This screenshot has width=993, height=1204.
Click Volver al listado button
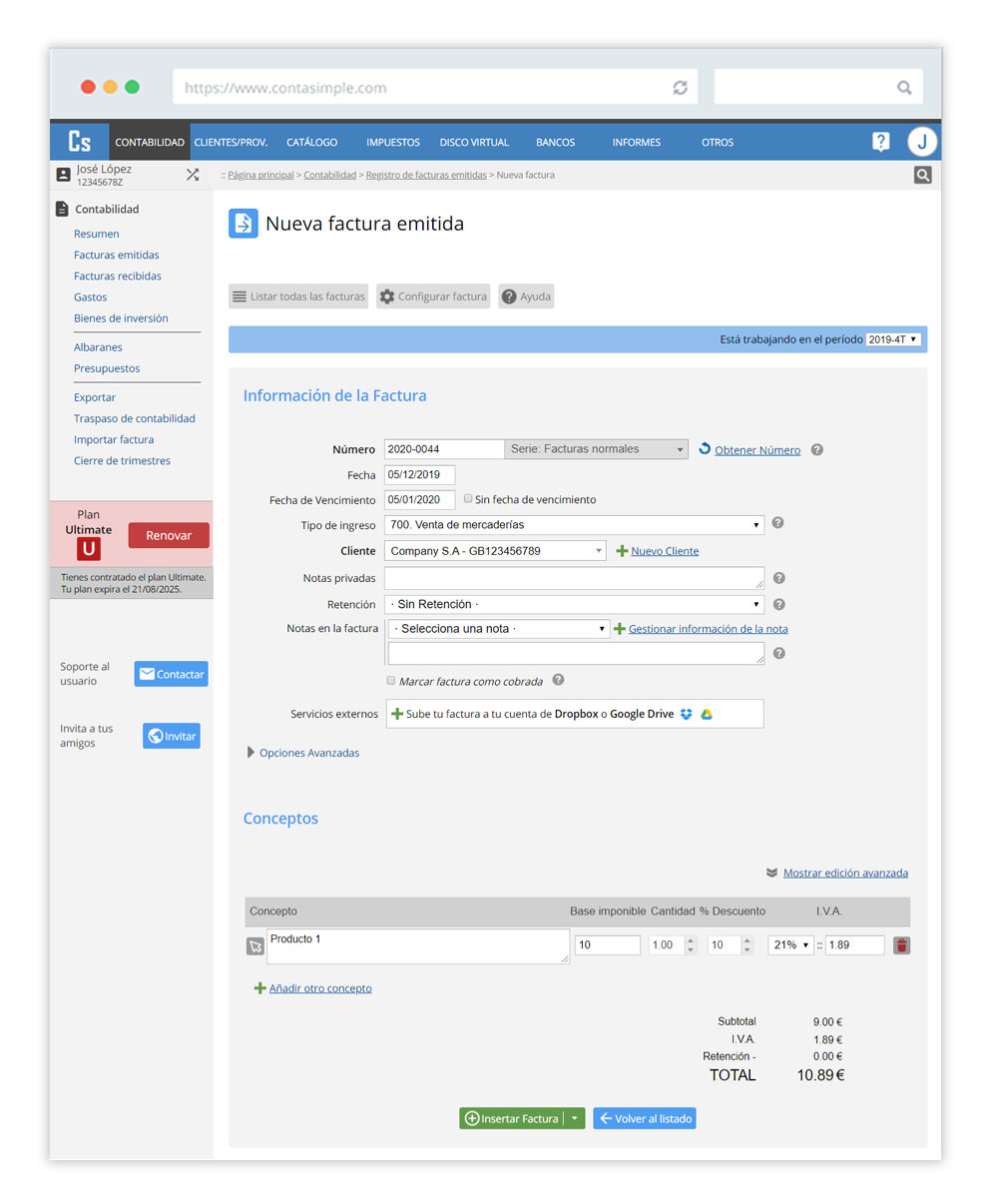point(645,1118)
